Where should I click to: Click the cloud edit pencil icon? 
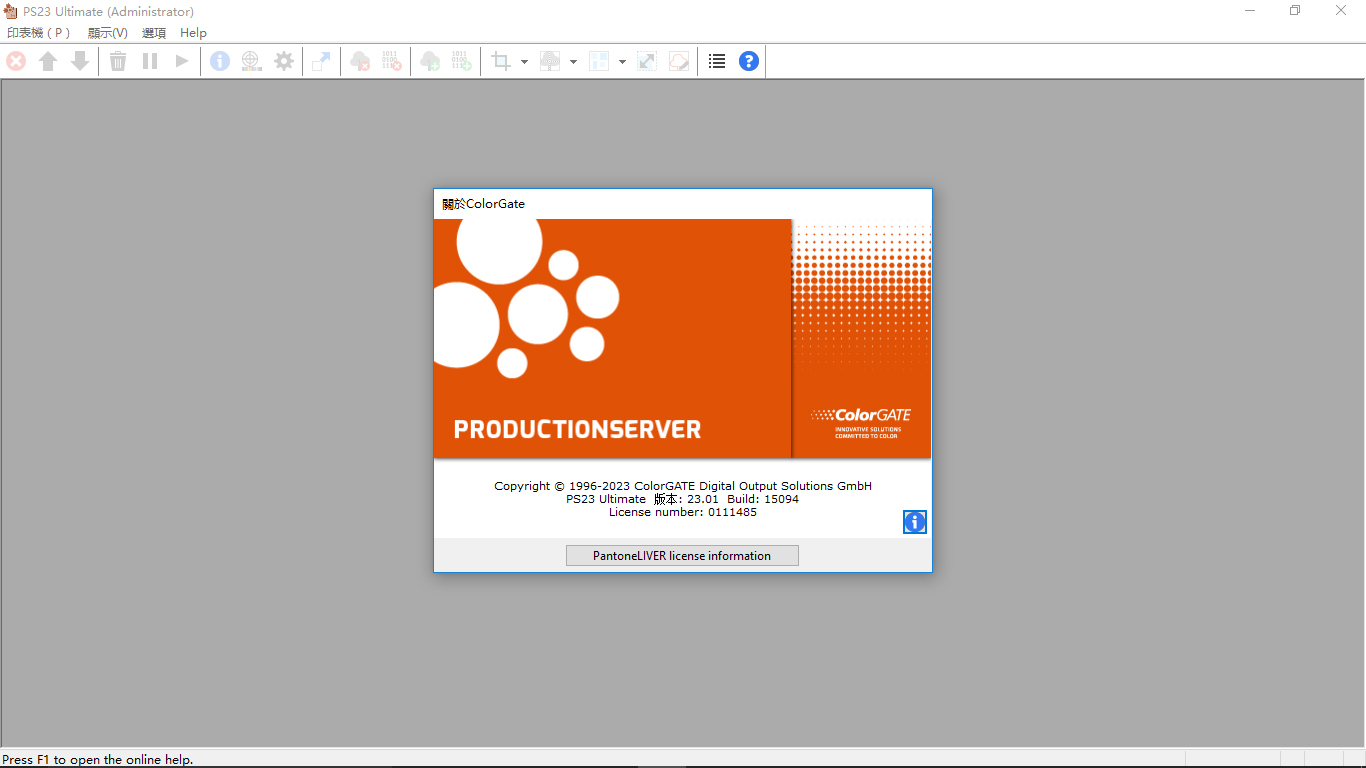tap(679, 61)
